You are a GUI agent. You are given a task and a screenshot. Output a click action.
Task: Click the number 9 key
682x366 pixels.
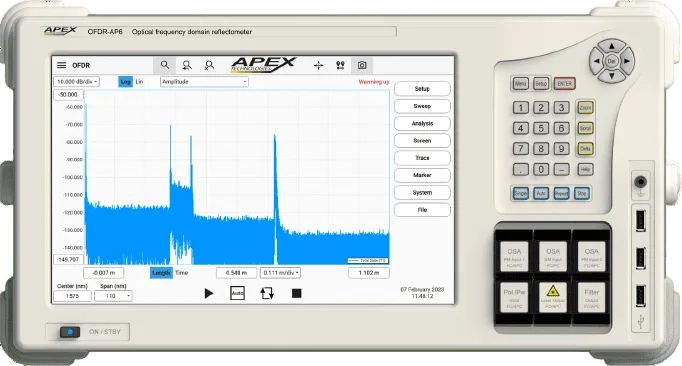pos(562,149)
